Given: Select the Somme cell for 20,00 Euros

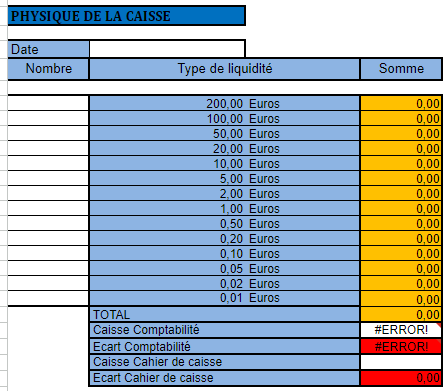Looking at the screenshot, I should [401, 148].
